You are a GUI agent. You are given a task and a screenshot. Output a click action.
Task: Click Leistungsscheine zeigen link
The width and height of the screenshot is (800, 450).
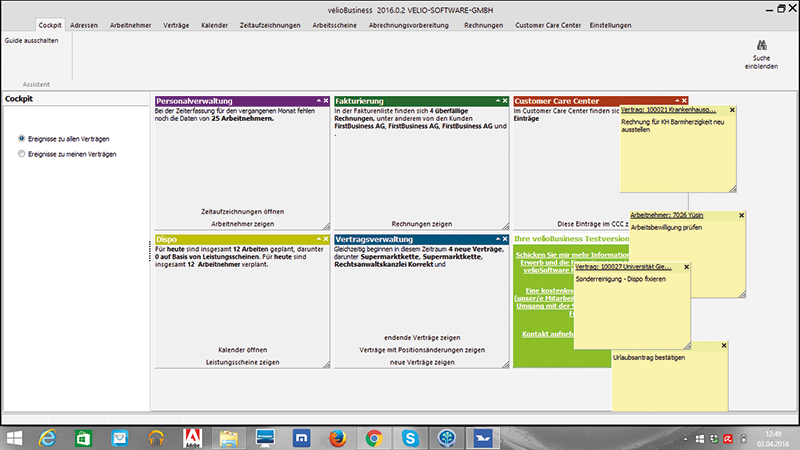pyautogui.click(x=242, y=362)
